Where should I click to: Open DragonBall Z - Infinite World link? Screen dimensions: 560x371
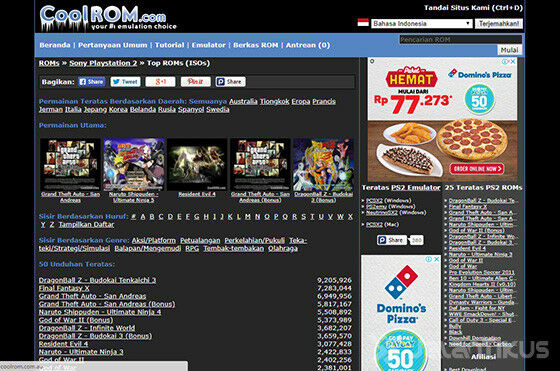click(x=87, y=327)
